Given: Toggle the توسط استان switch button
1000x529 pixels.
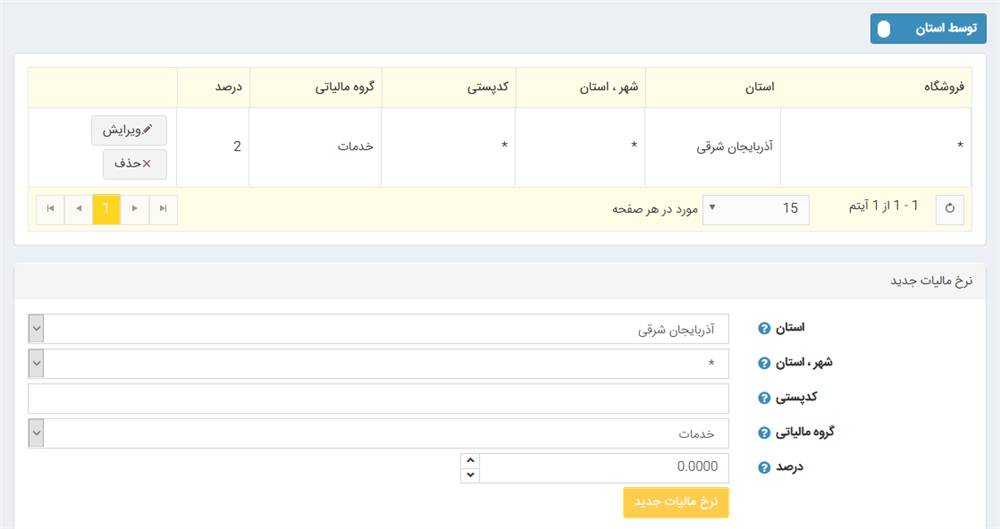Looking at the screenshot, I should 928,29.
